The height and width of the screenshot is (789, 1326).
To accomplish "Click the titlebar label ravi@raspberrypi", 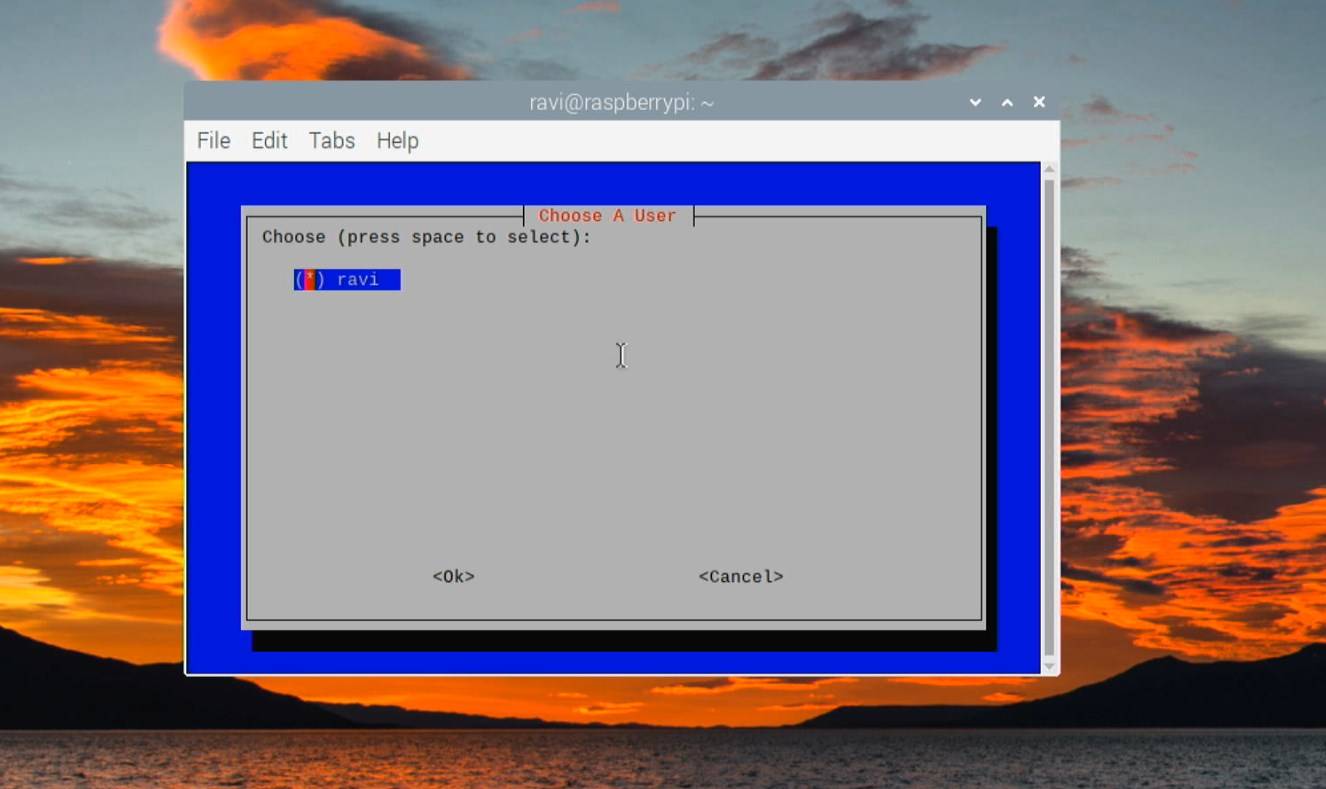I will point(619,102).
